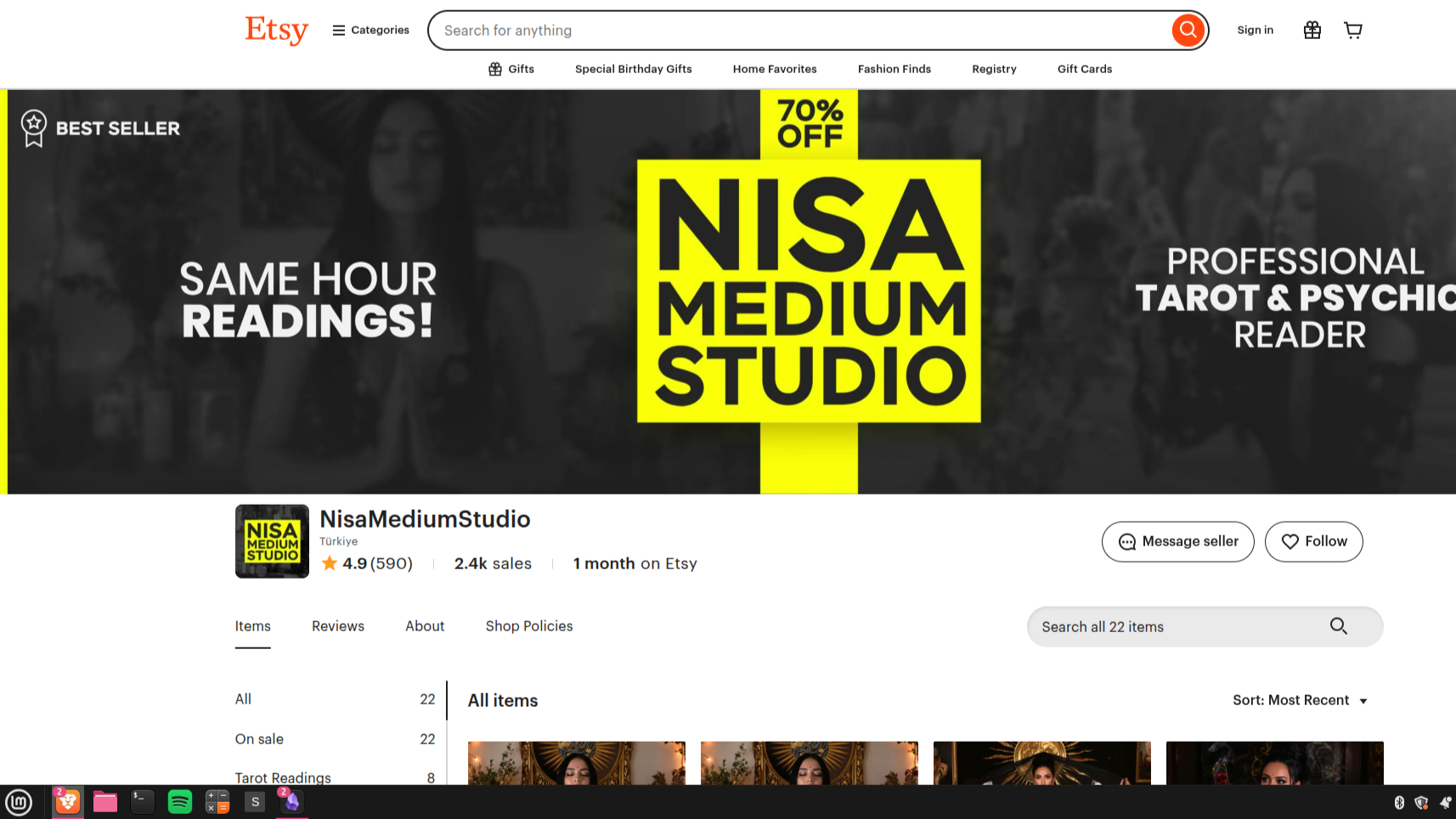Open the notifications bell tray icon
1456x819 pixels.
1445,802
